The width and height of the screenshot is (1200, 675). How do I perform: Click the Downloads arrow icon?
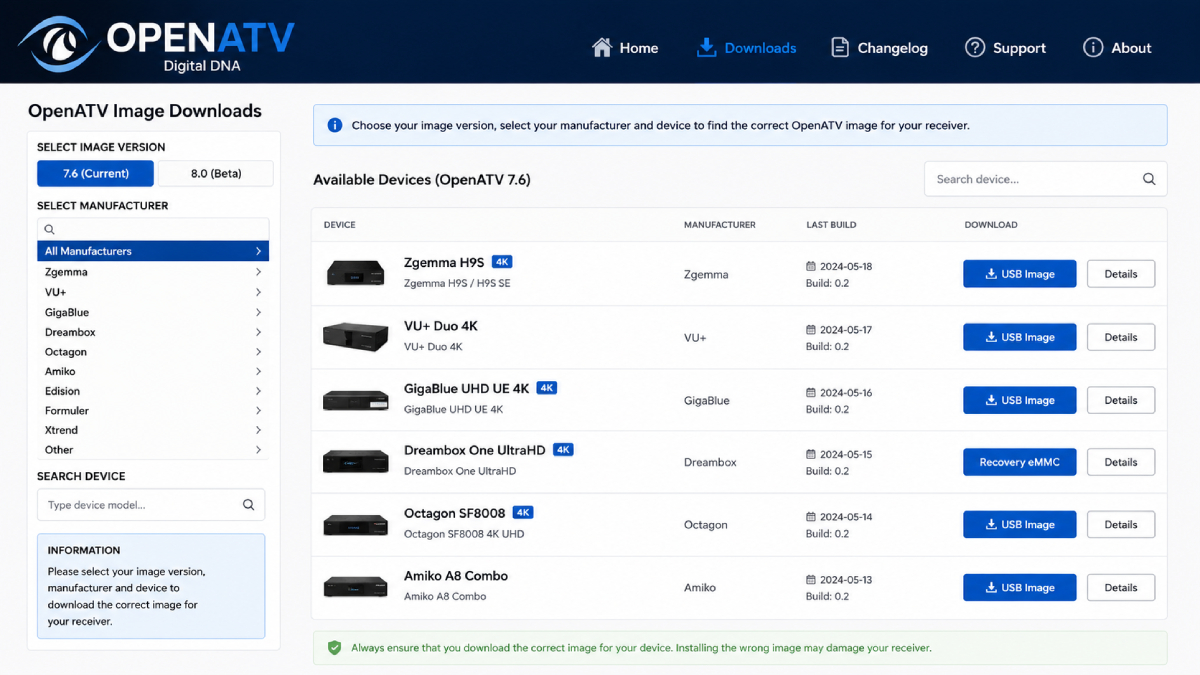(707, 47)
